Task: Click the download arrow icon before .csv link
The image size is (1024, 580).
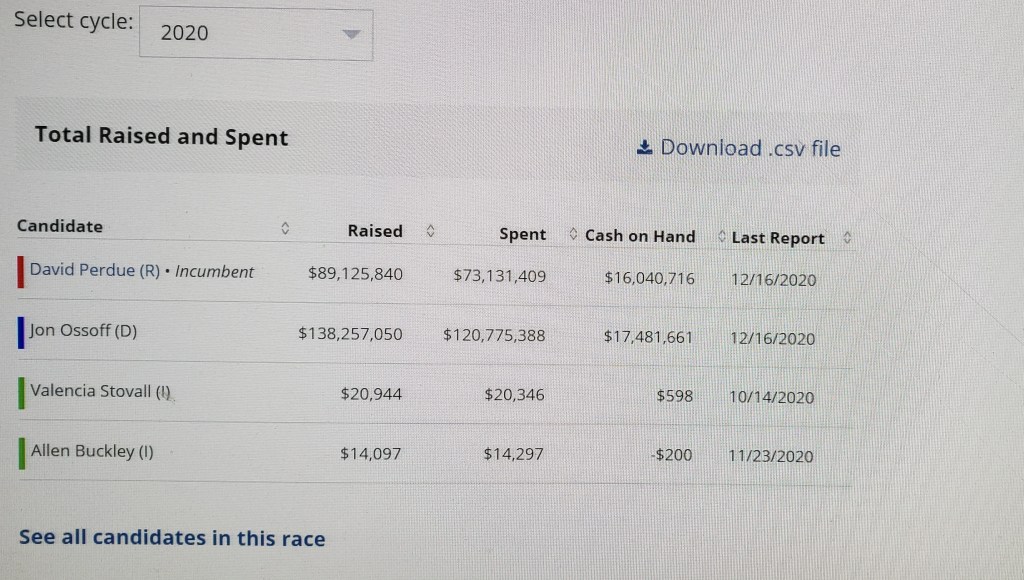Action: (x=644, y=148)
